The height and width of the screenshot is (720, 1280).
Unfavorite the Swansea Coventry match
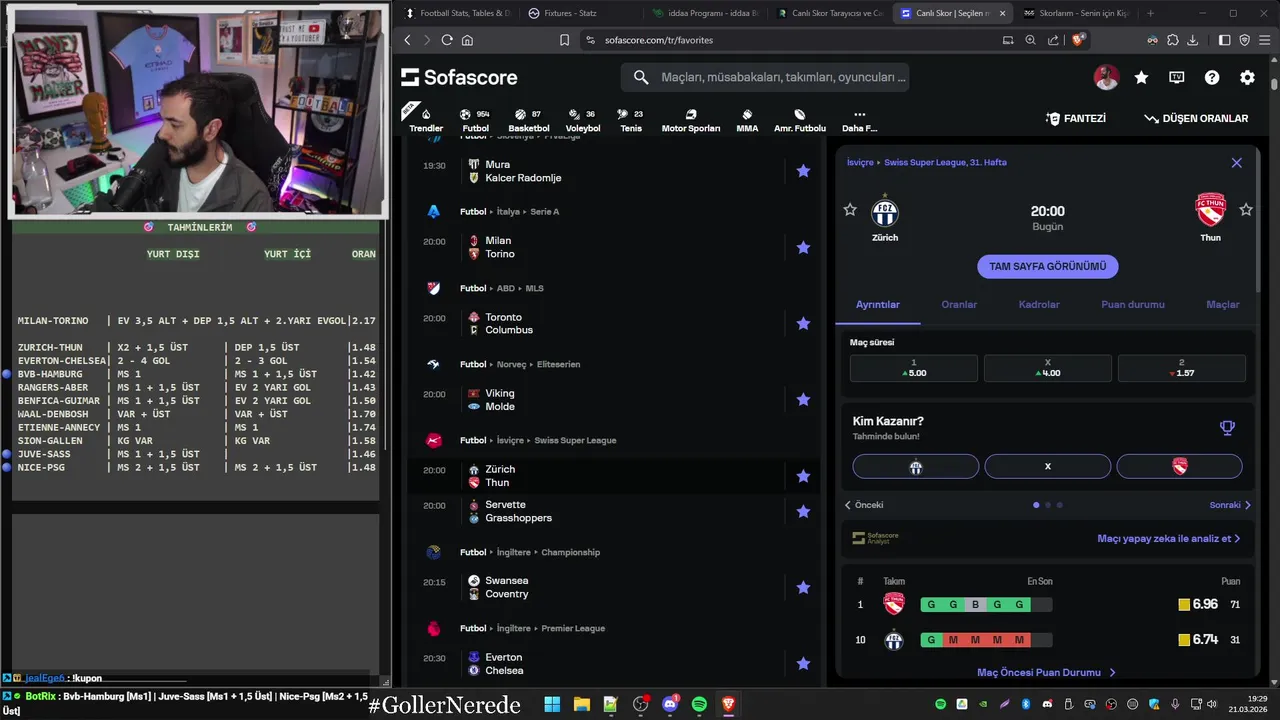click(x=803, y=587)
